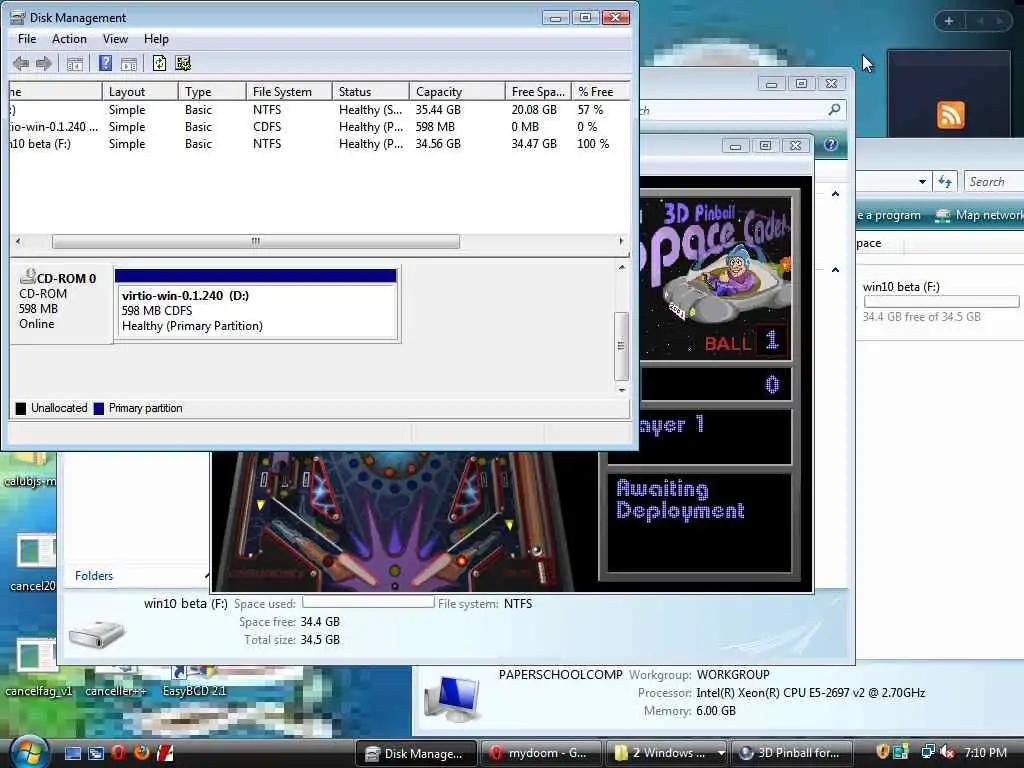Click the muted volume tray icon
Image resolution: width=1024 pixels, height=768 pixels.
point(946,752)
